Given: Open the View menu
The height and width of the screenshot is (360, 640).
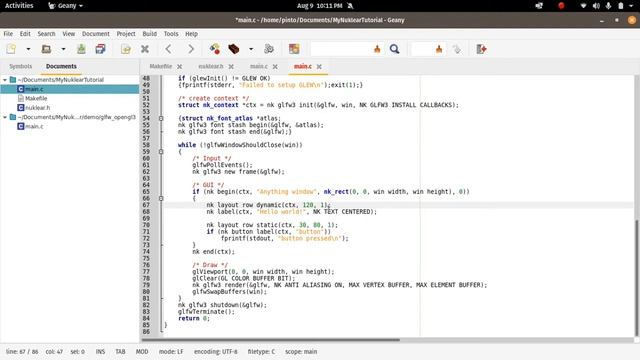Looking at the screenshot, I should pyautogui.click(x=69, y=34).
